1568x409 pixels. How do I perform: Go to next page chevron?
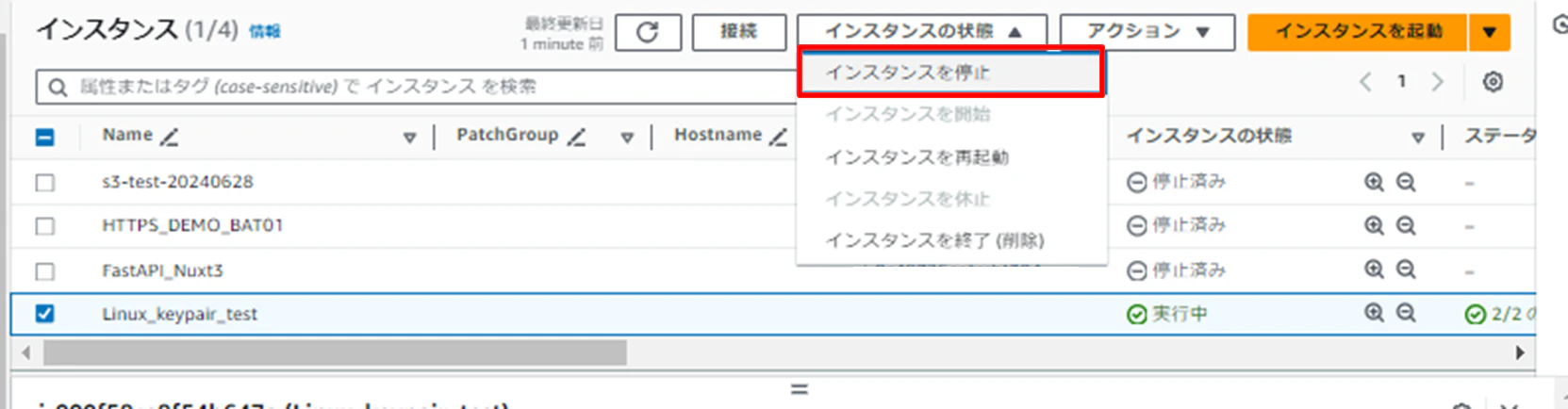point(1437,82)
